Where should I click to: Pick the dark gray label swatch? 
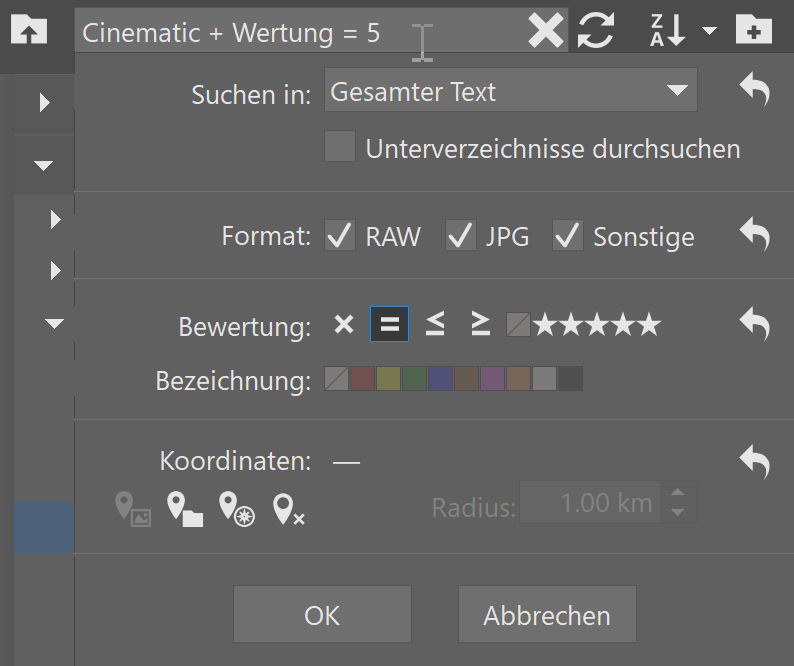571,379
